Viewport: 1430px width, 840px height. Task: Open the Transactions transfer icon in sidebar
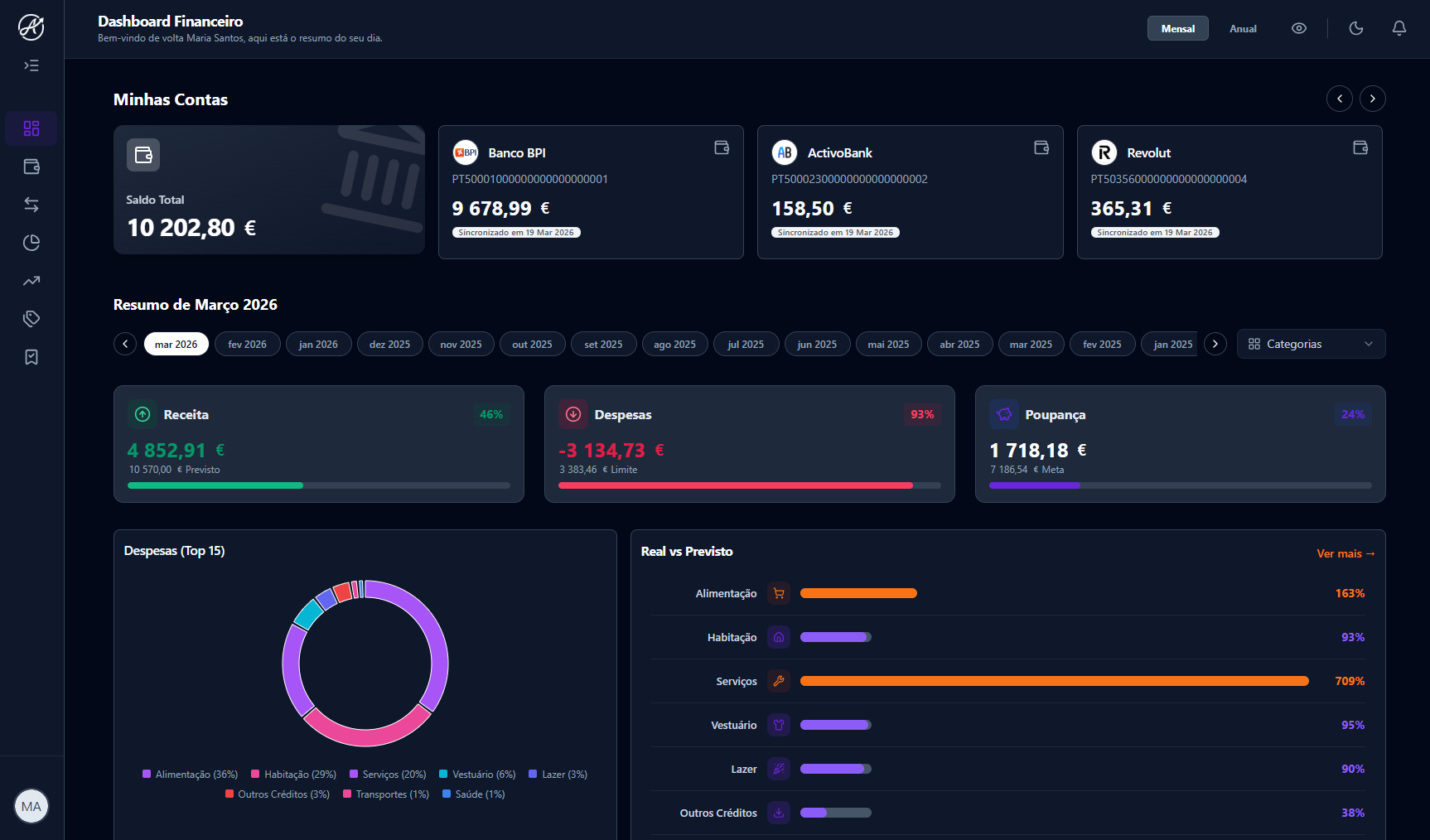click(x=31, y=205)
